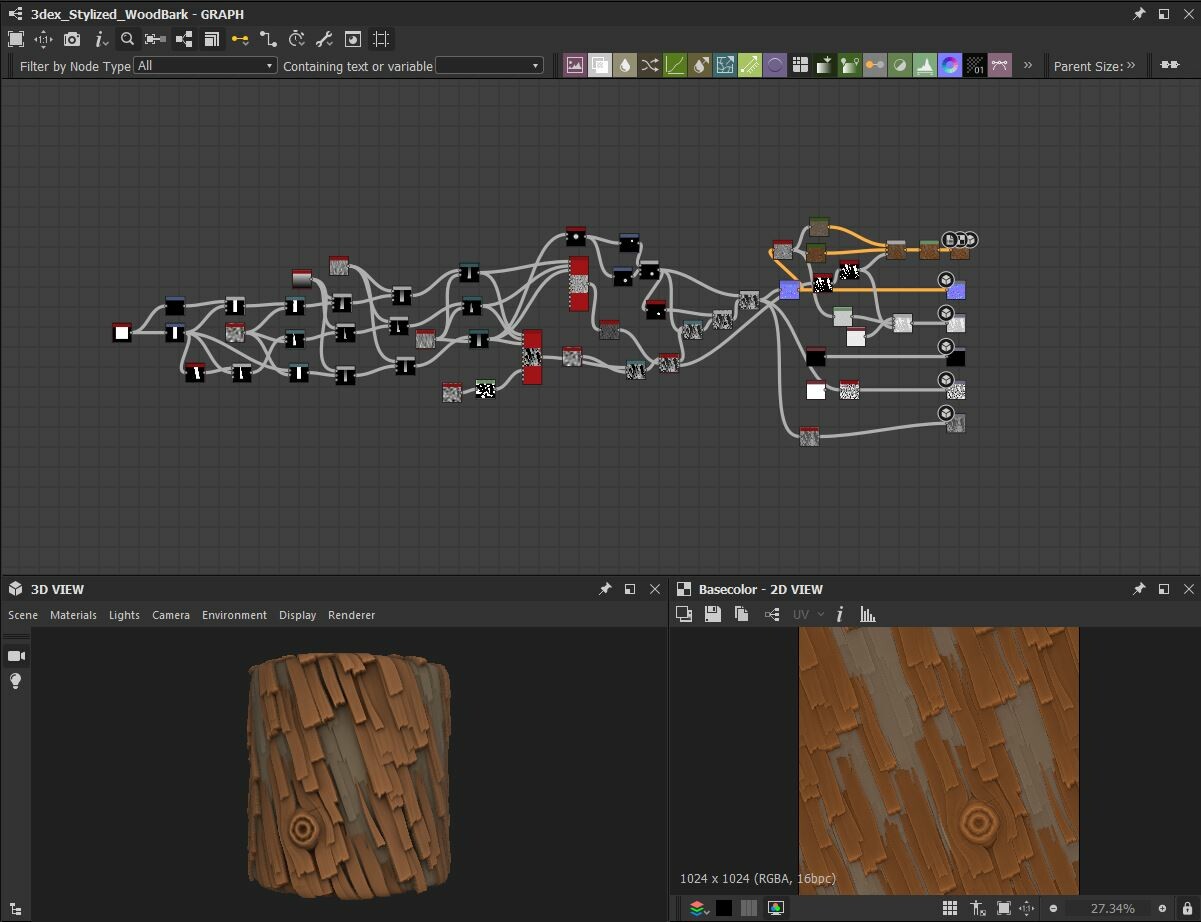Click the Save image icon in the 2D view
The width and height of the screenshot is (1201, 922).
click(x=713, y=614)
